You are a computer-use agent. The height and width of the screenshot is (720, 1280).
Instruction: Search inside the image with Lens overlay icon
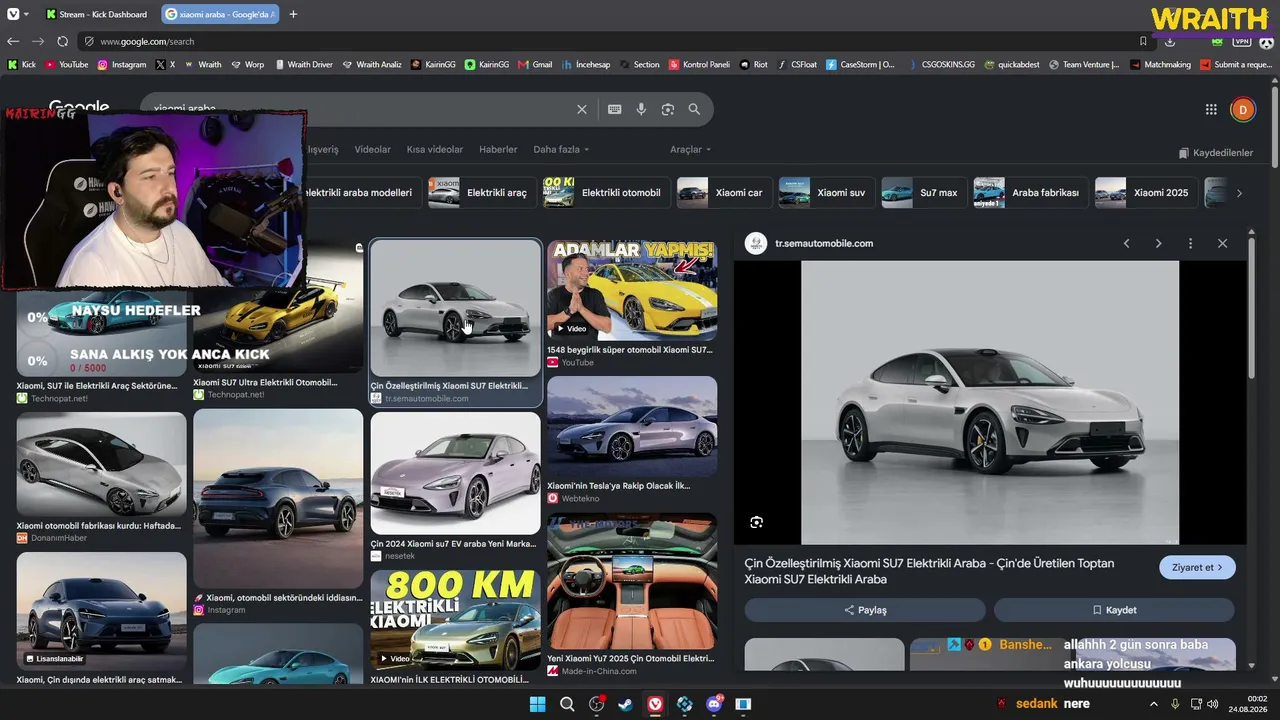[x=757, y=522]
